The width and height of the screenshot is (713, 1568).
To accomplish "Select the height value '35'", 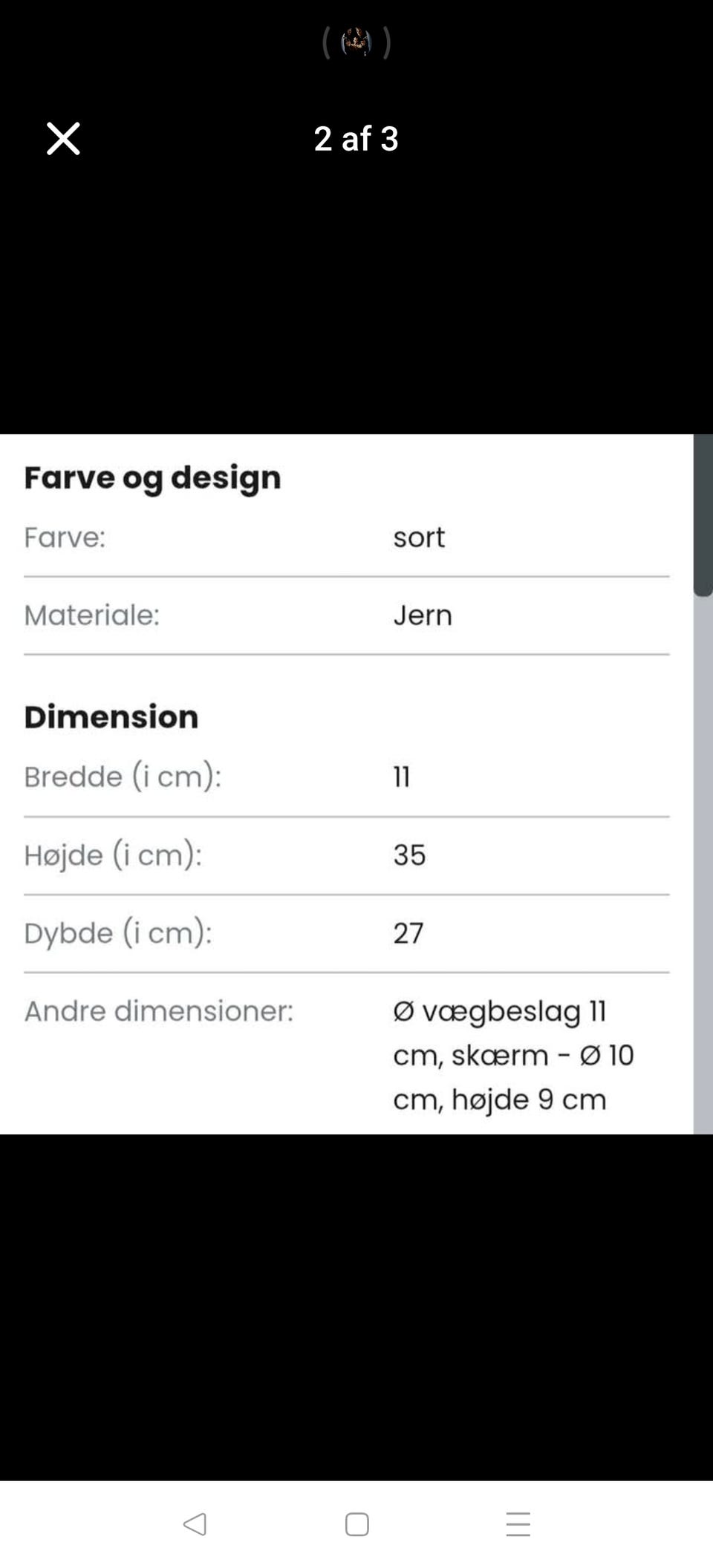I will point(409,855).
